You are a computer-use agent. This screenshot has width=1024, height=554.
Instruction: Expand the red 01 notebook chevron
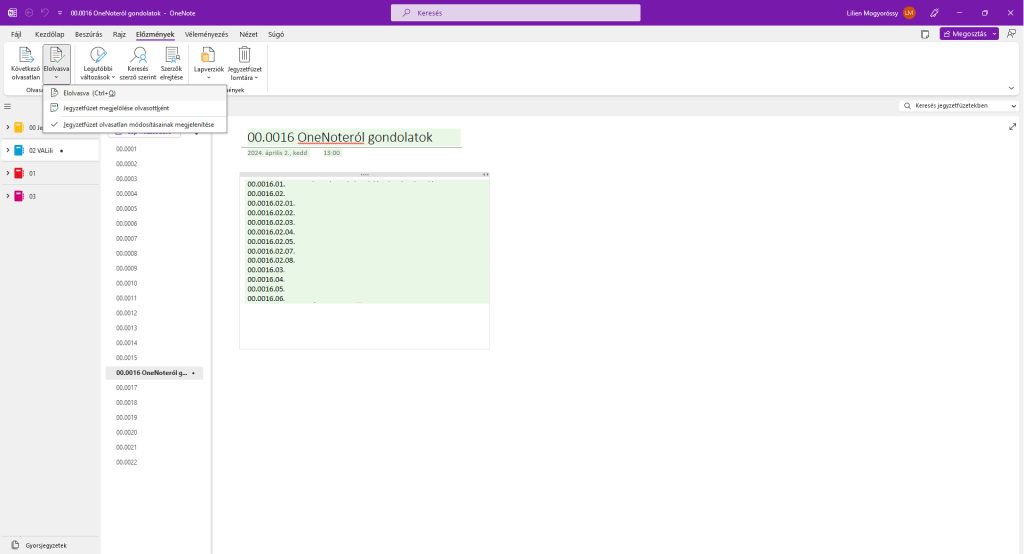pyautogui.click(x=8, y=173)
